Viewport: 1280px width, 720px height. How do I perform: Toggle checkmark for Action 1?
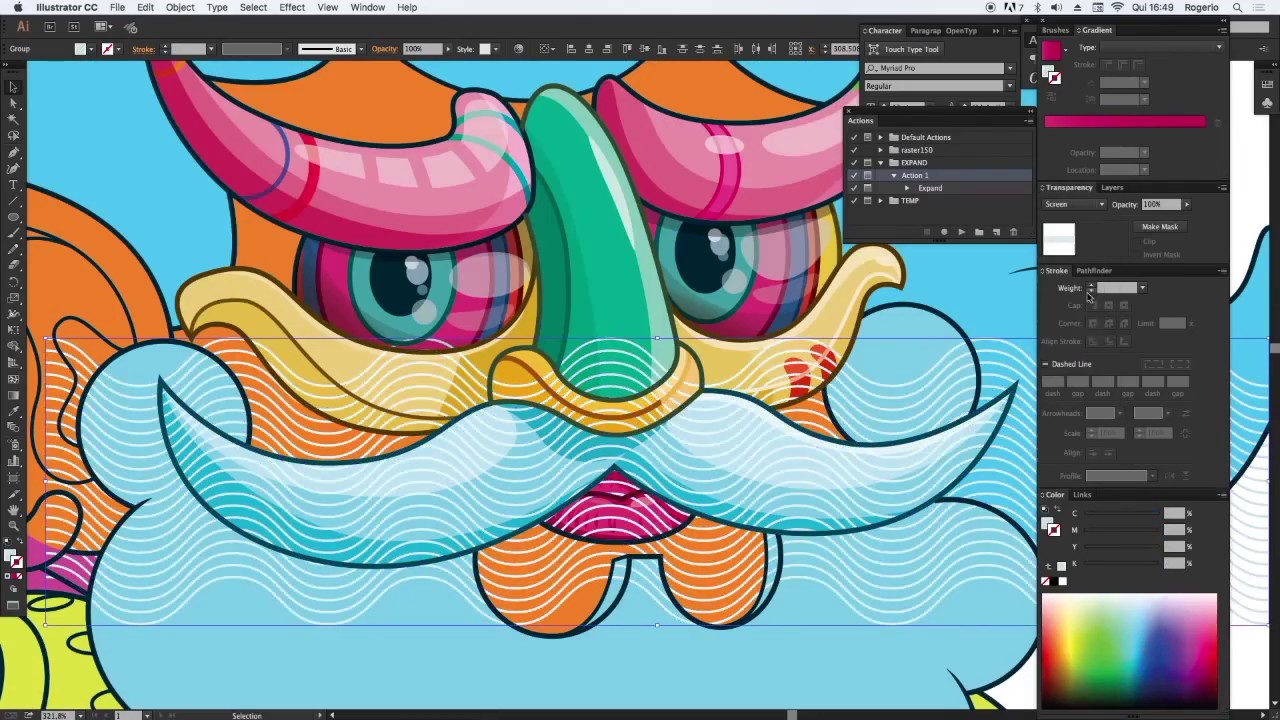click(854, 176)
